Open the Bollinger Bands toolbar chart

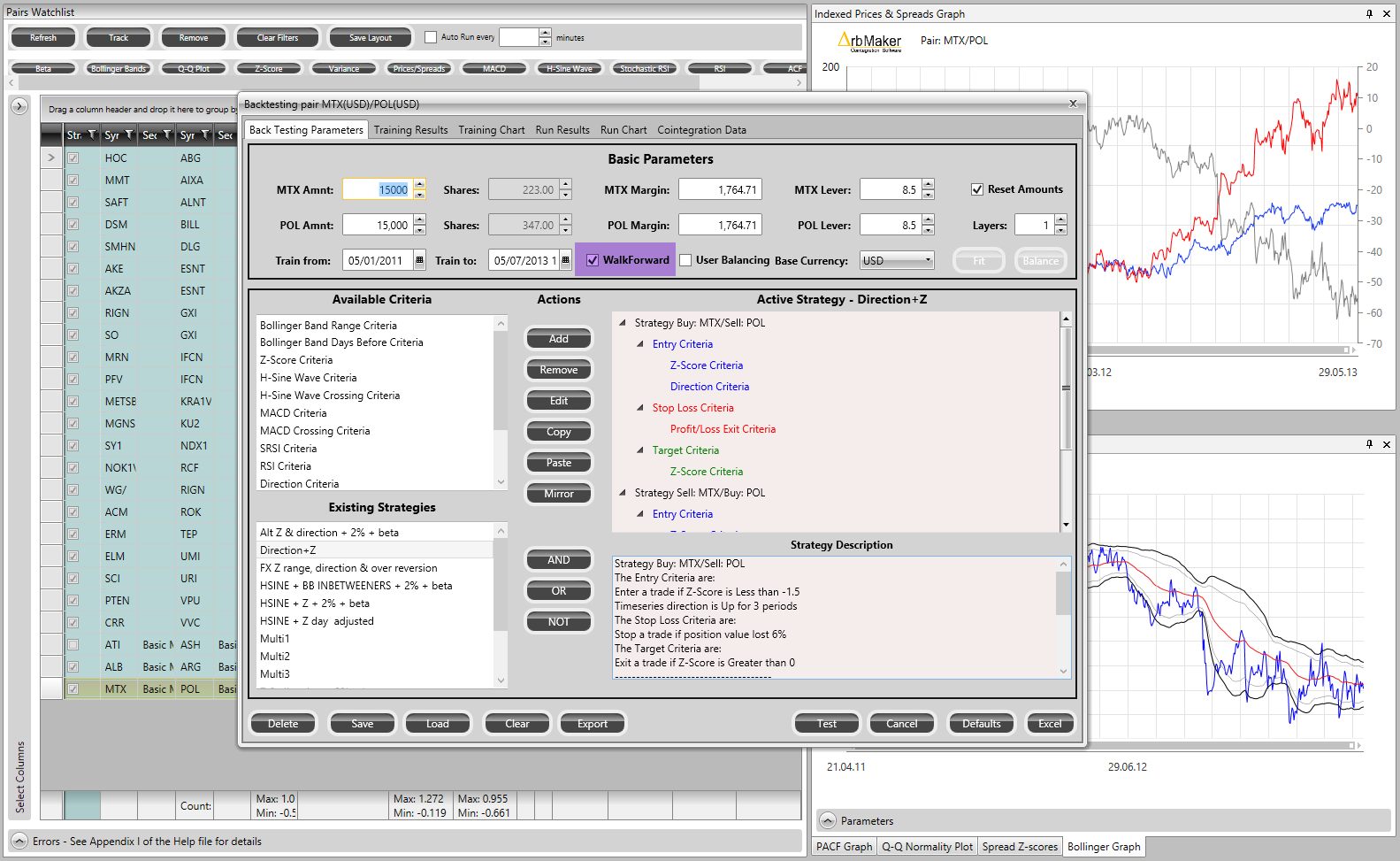click(x=119, y=68)
